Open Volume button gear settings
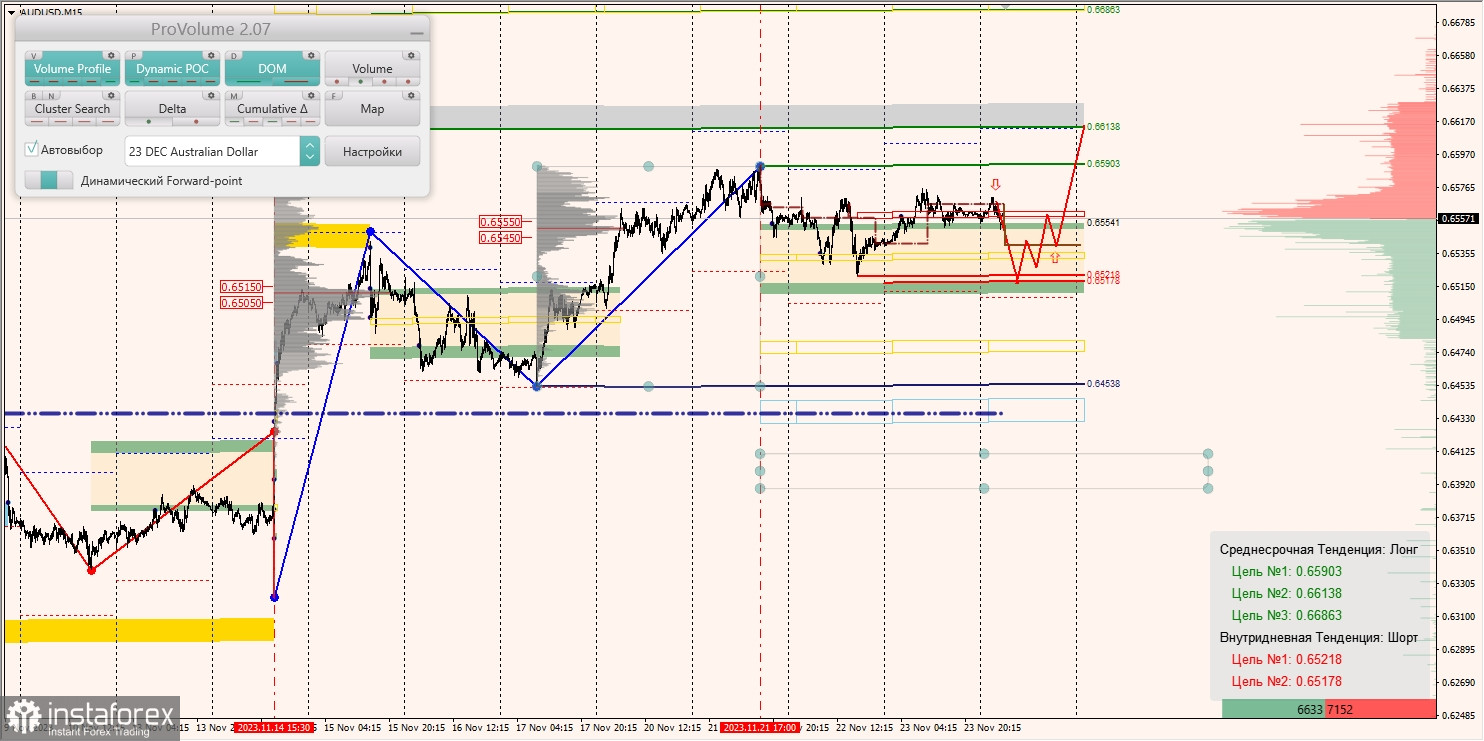 click(411, 56)
